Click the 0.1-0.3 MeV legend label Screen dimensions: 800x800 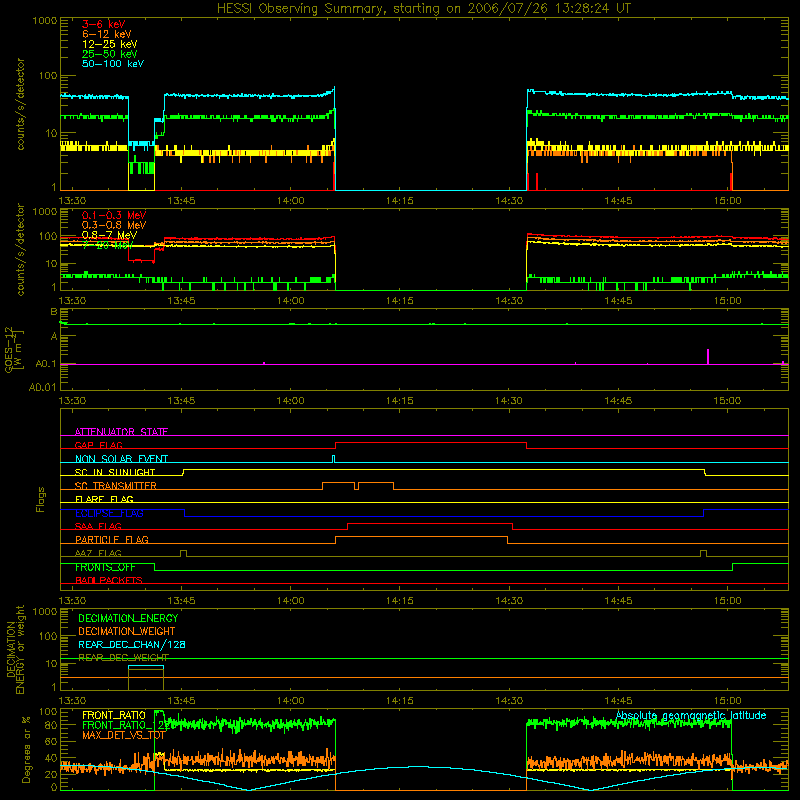[114, 215]
